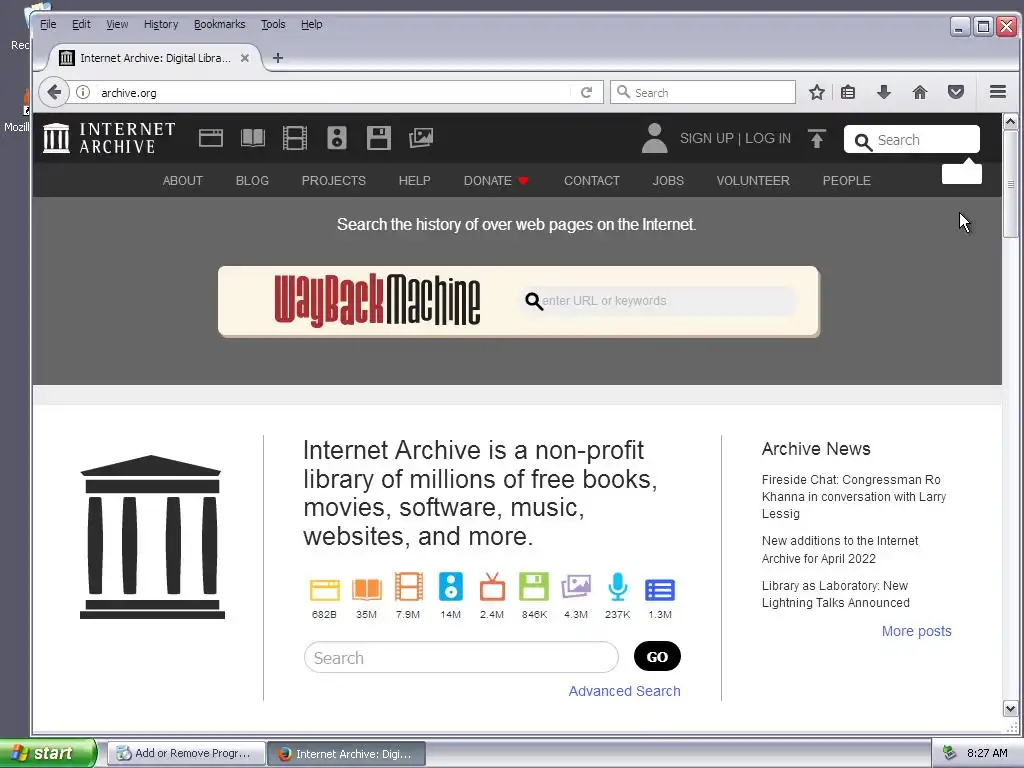Open the Bookmarks menu
Image resolution: width=1024 pixels, height=768 pixels.
point(219,24)
